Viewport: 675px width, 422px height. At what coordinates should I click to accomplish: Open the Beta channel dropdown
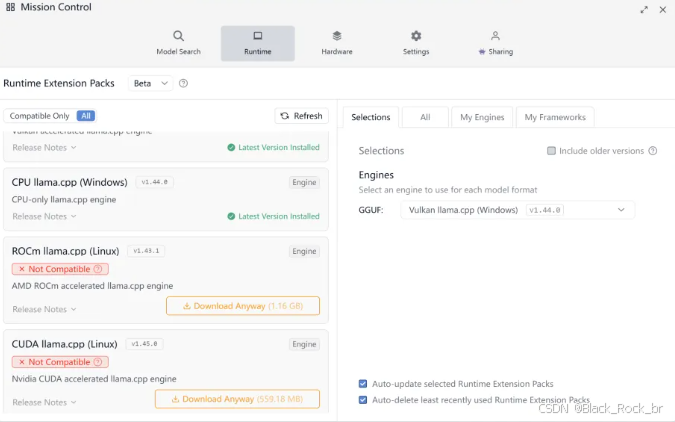pyautogui.click(x=150, y=83)
